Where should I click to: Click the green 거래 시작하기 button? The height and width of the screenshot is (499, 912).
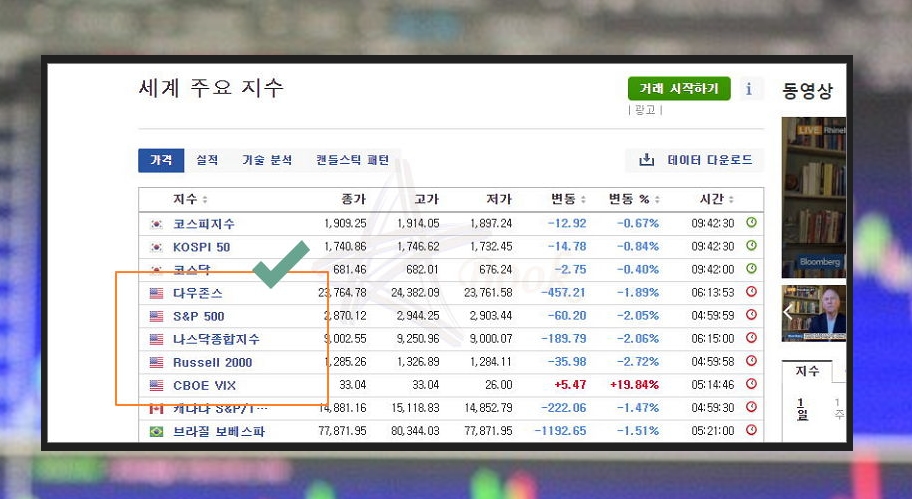tap(679, 88)
